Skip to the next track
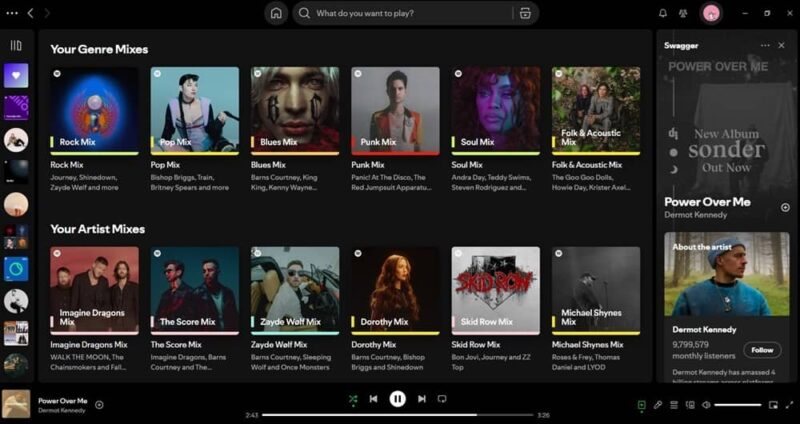 pyautogui.click(x=421, y=399)
